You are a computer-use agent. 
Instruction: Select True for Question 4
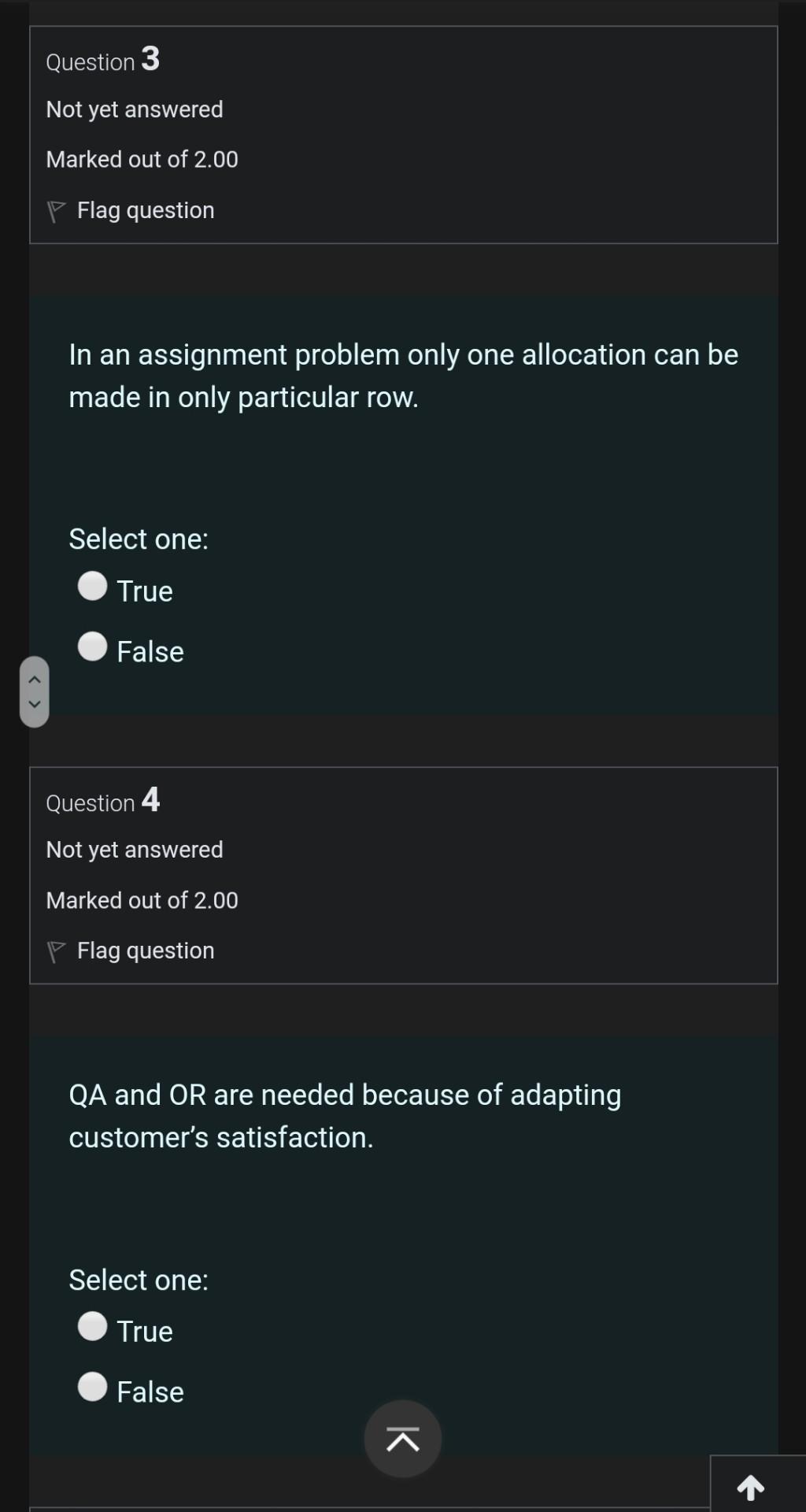92,1325
